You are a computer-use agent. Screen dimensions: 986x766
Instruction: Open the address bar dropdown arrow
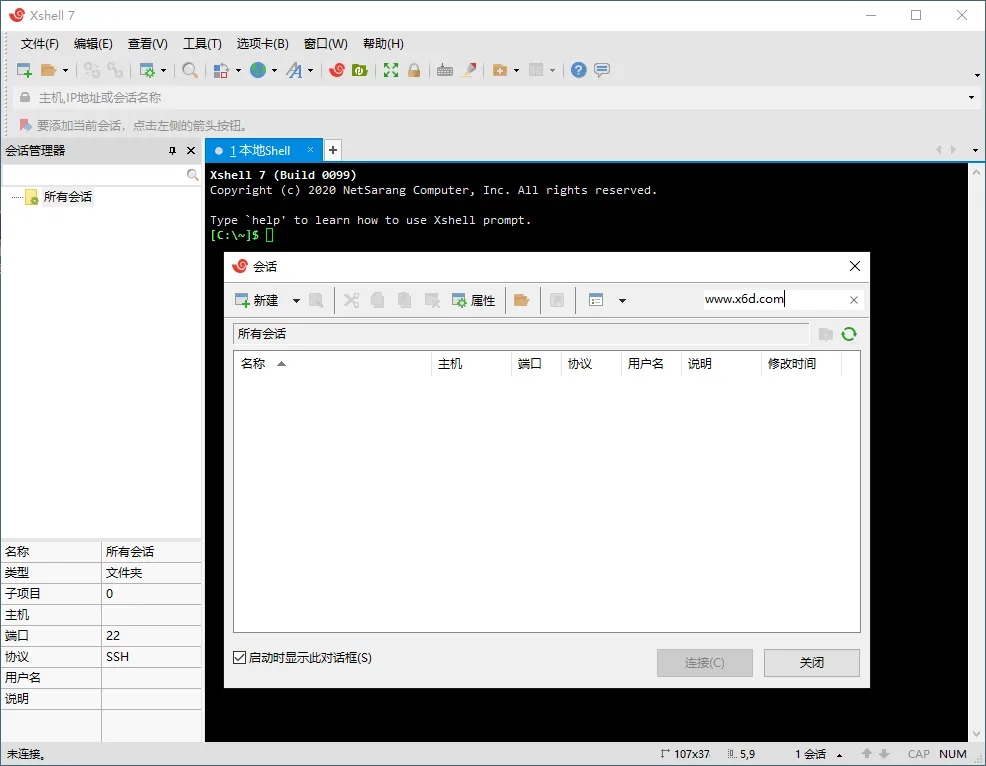point(970,97)
